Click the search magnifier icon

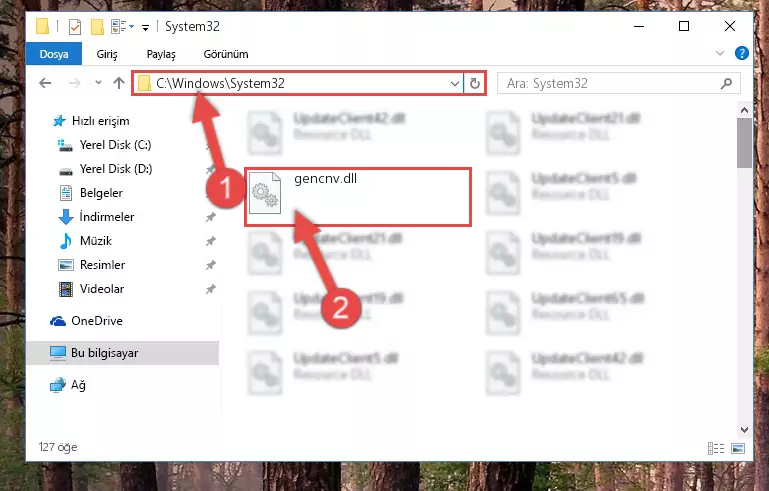pos(726,83)
